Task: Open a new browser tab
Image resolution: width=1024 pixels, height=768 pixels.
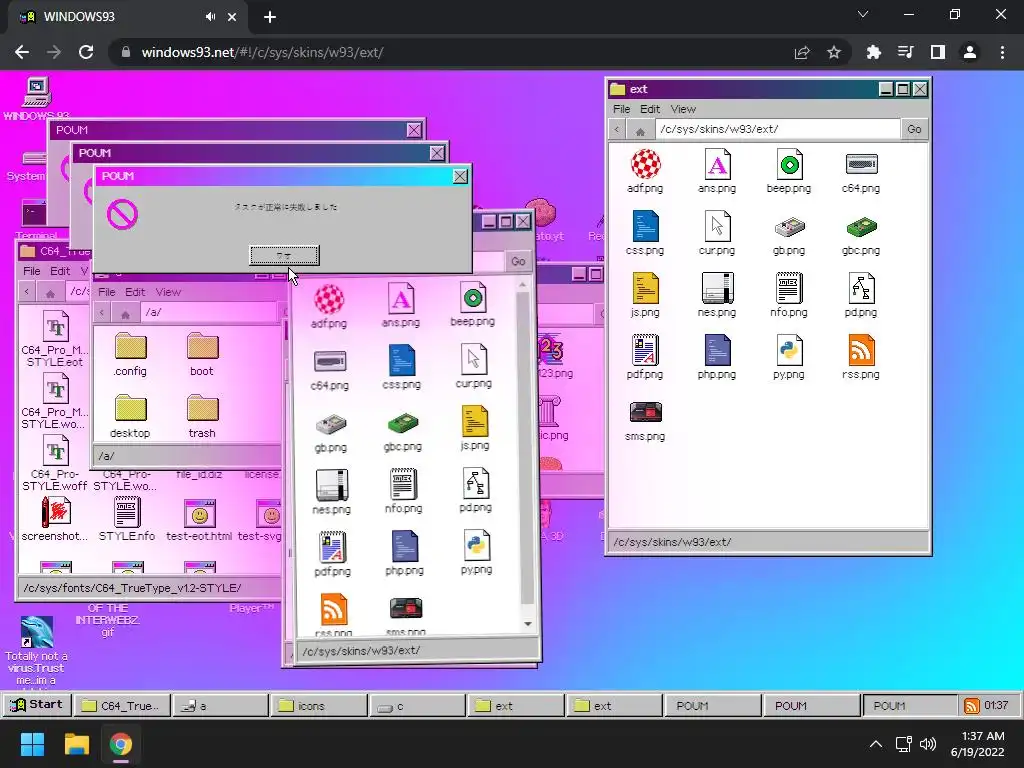Action: point(270,17)
